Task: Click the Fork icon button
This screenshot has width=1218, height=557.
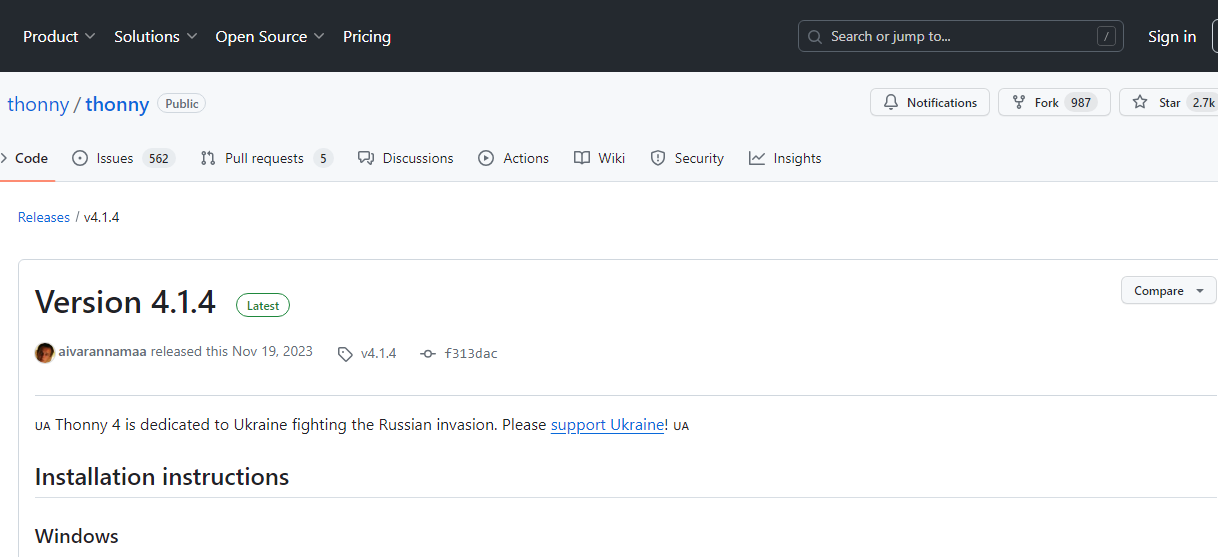Action: click(1019, 103)
